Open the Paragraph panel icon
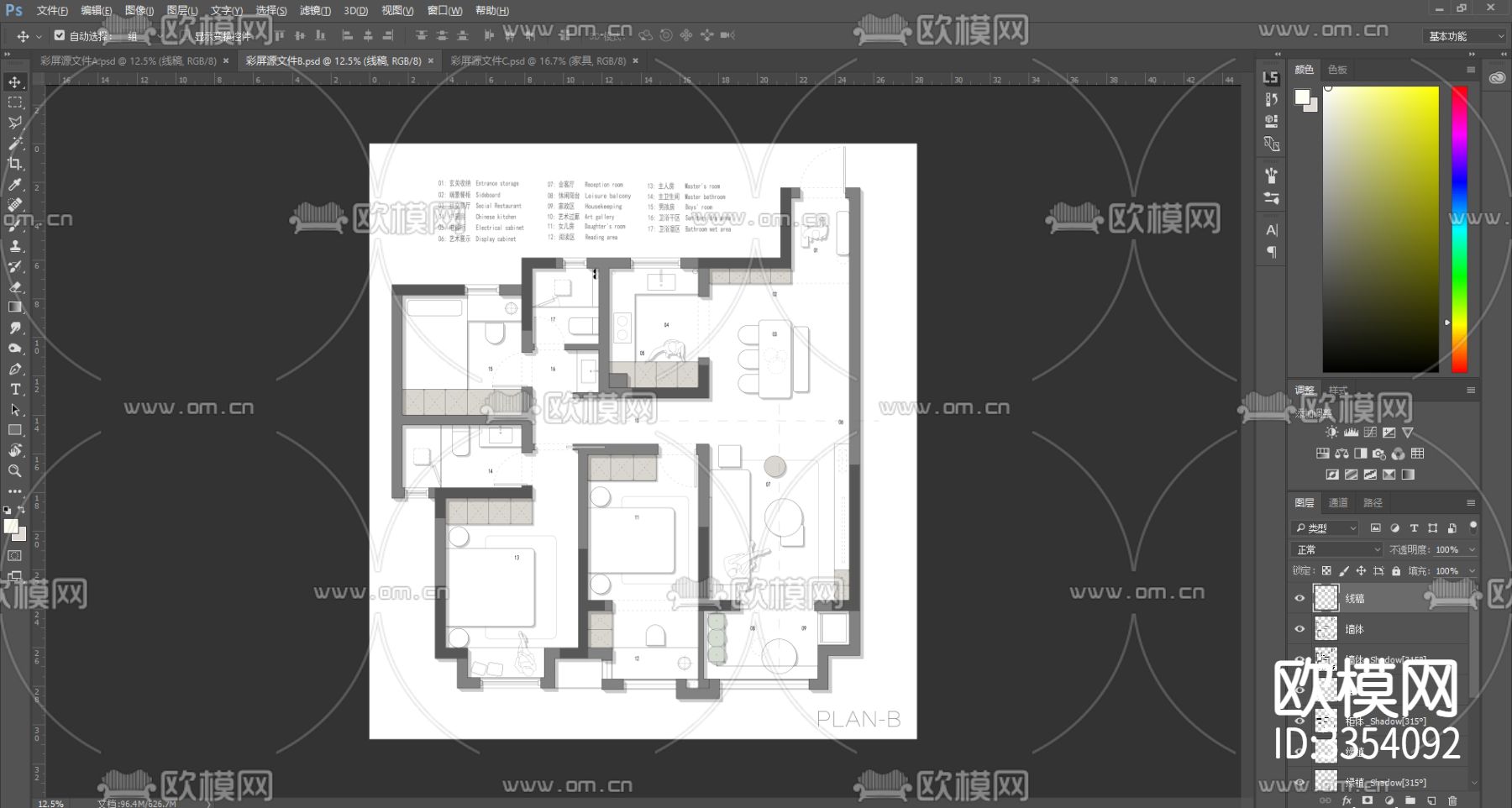The width and height of the screenshot is (1512, 808). coord(1272,252)
